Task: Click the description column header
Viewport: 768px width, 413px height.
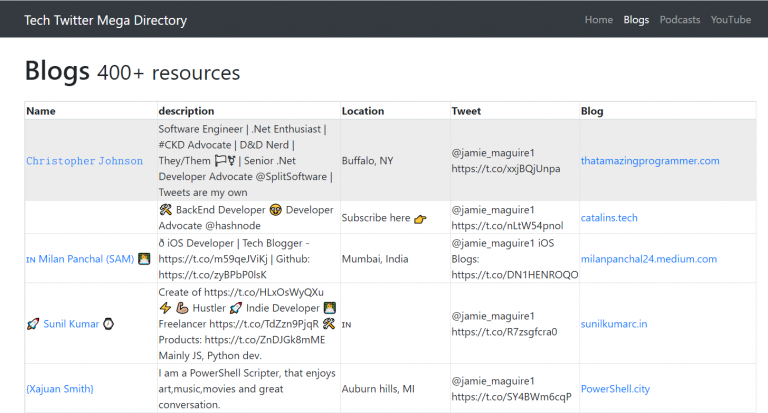Action: pos(186,111)
